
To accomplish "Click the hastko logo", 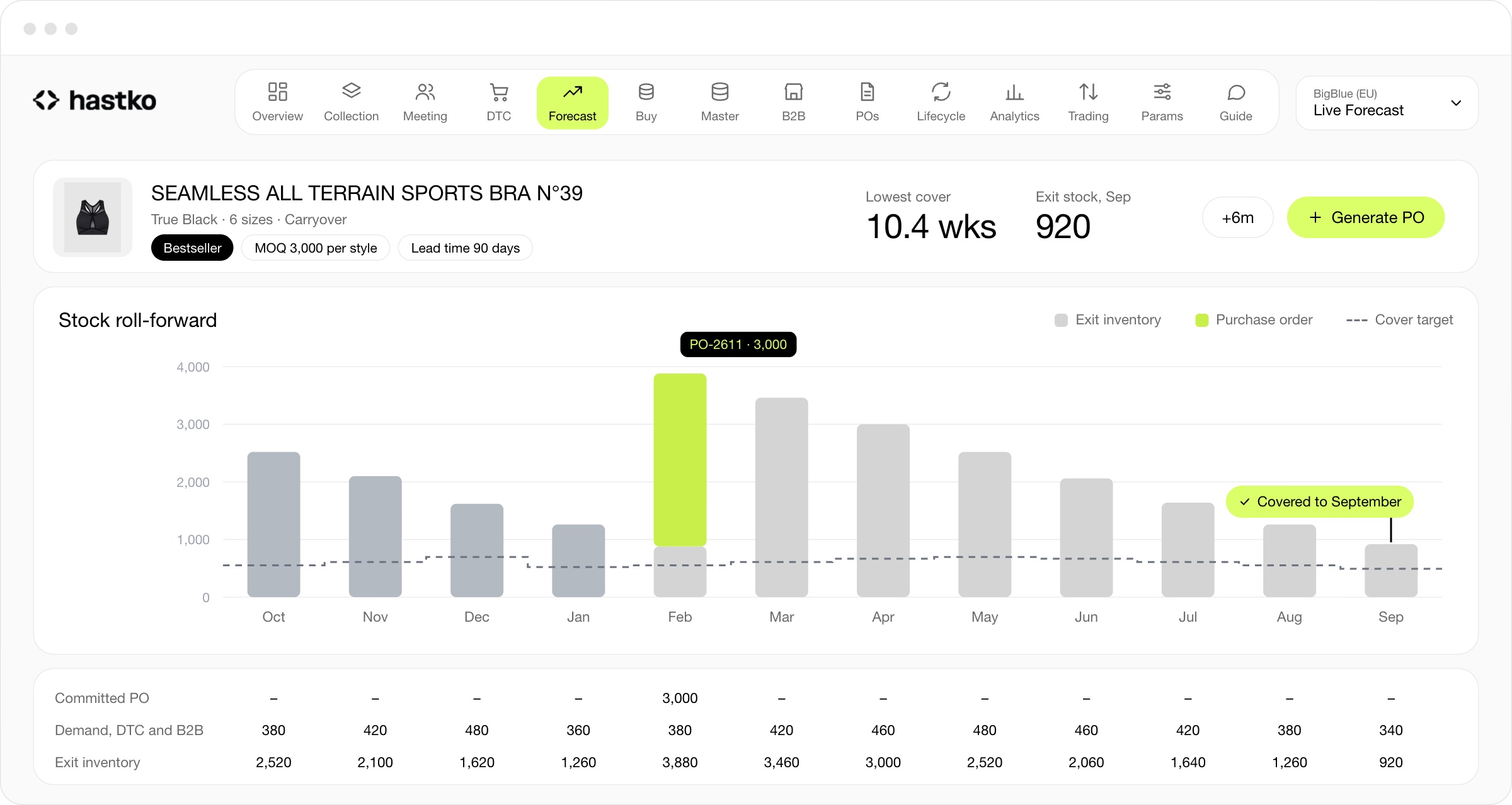I will pyautogui.click(x=94, y=100).
